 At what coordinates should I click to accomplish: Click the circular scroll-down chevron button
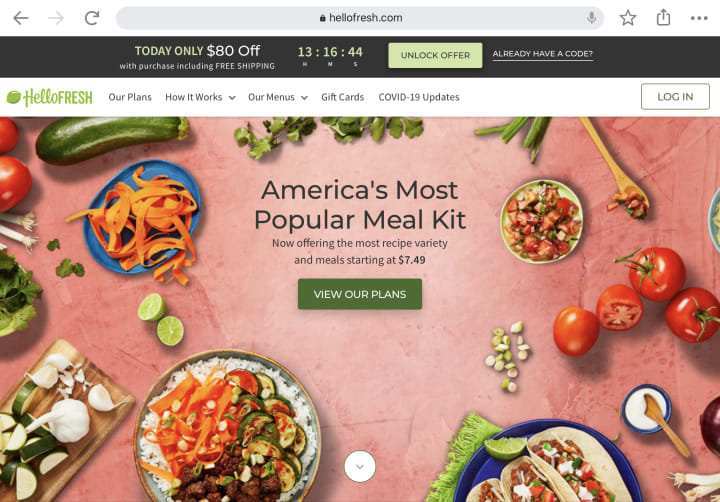tap(360, 466)
